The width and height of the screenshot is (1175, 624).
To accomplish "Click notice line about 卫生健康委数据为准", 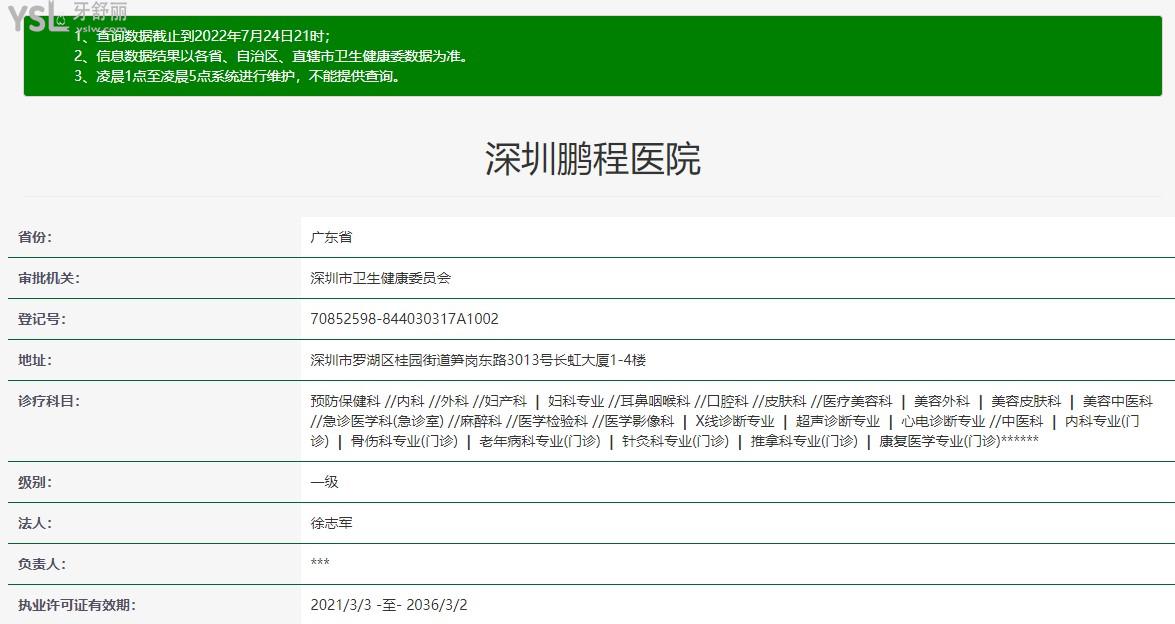I will (274, 56).
